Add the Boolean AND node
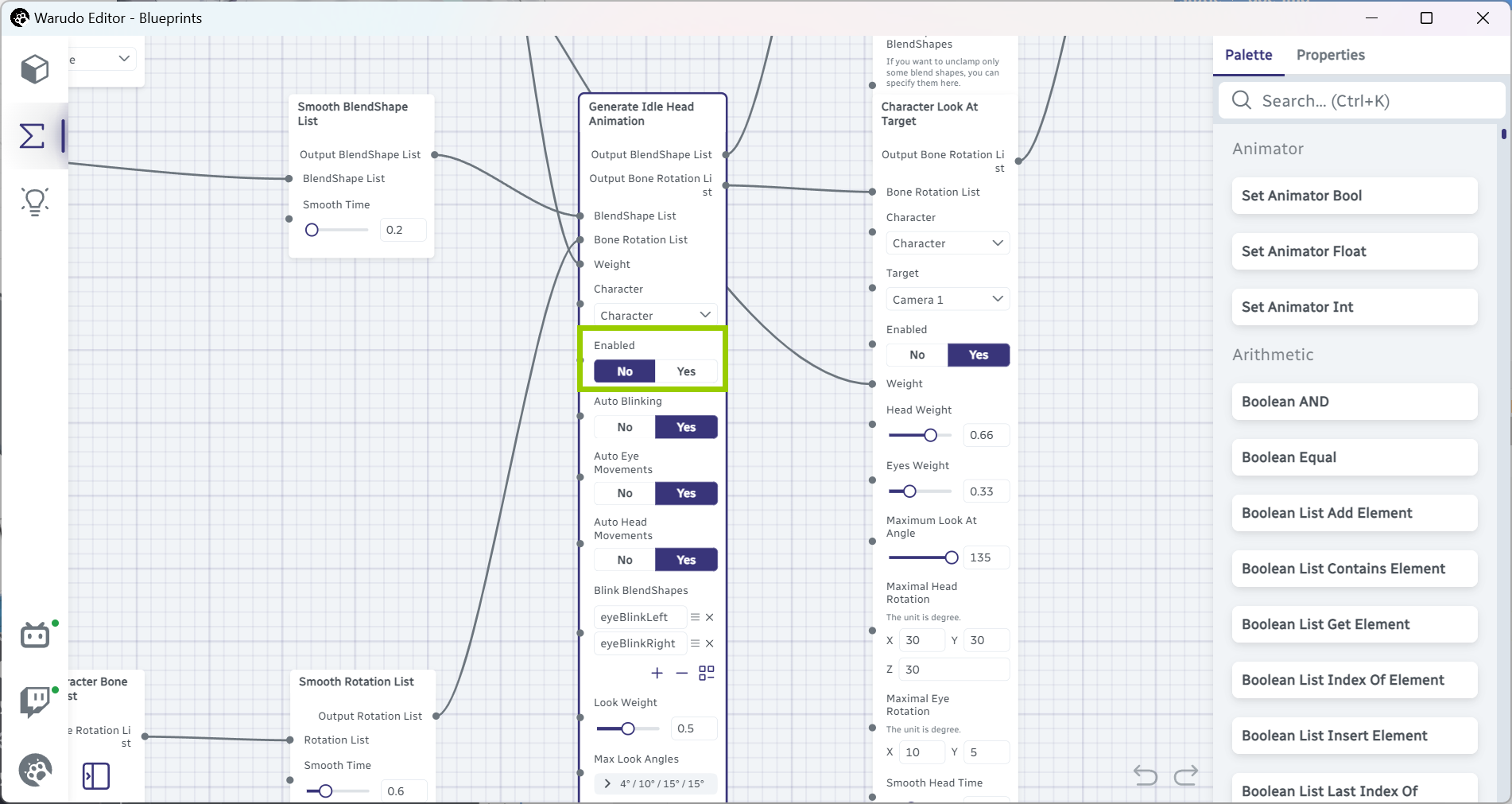Viewport: 1512px width, 804px height. click(x=1355, y=402)
